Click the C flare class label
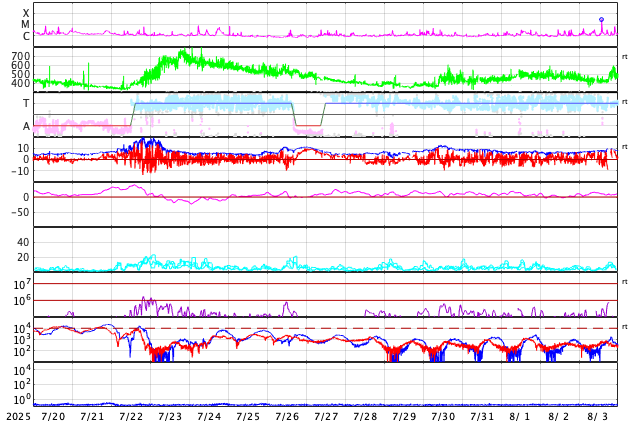 [26, 36]
